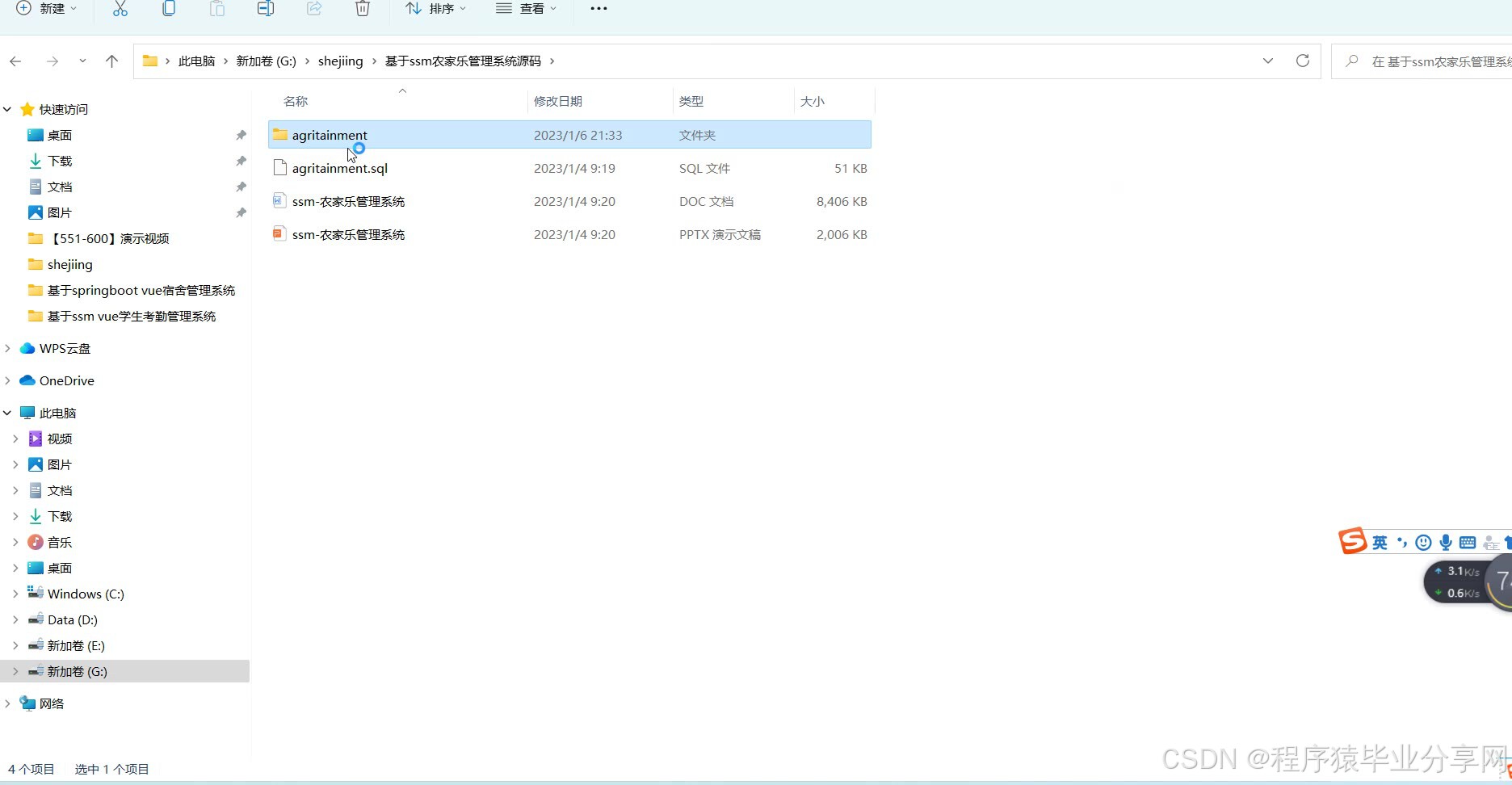Expand 视频 under 此电脑

click(15, 439)
